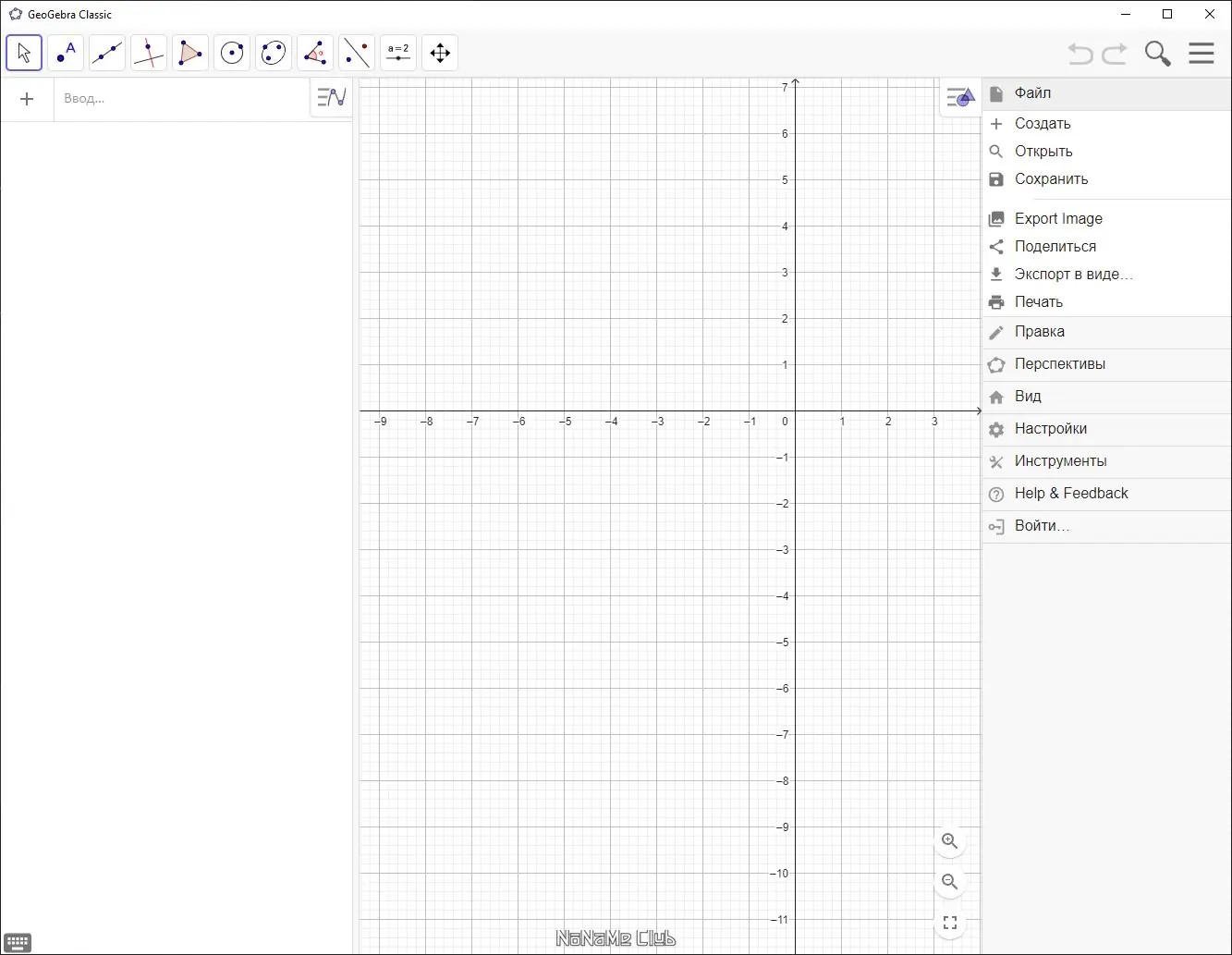
Task: Open the Экспорт в виде… submenu
Action: 1107,275
